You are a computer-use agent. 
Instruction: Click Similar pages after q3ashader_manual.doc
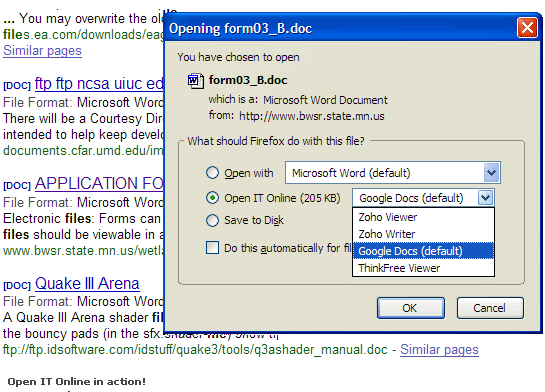pyautogui.click(x=439, y=350)
